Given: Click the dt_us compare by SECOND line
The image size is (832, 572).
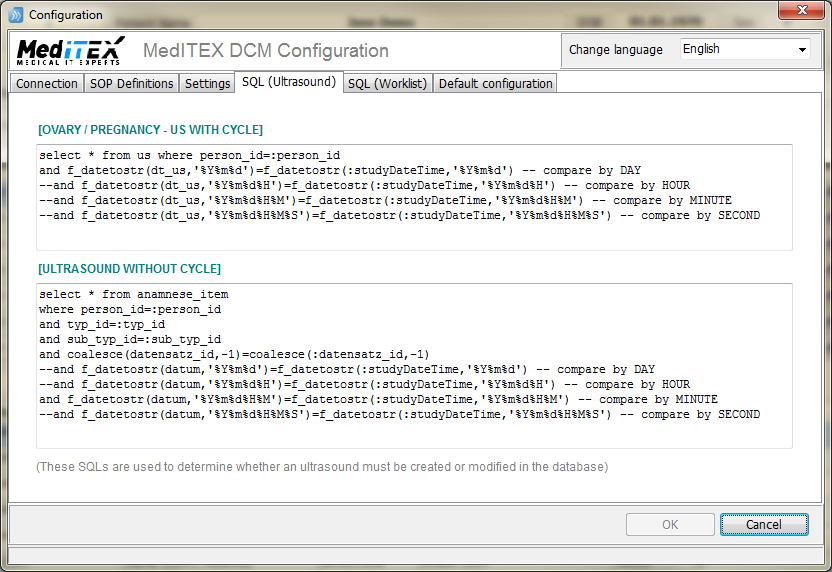Looking at the screenshot, I should click(400, 215).
